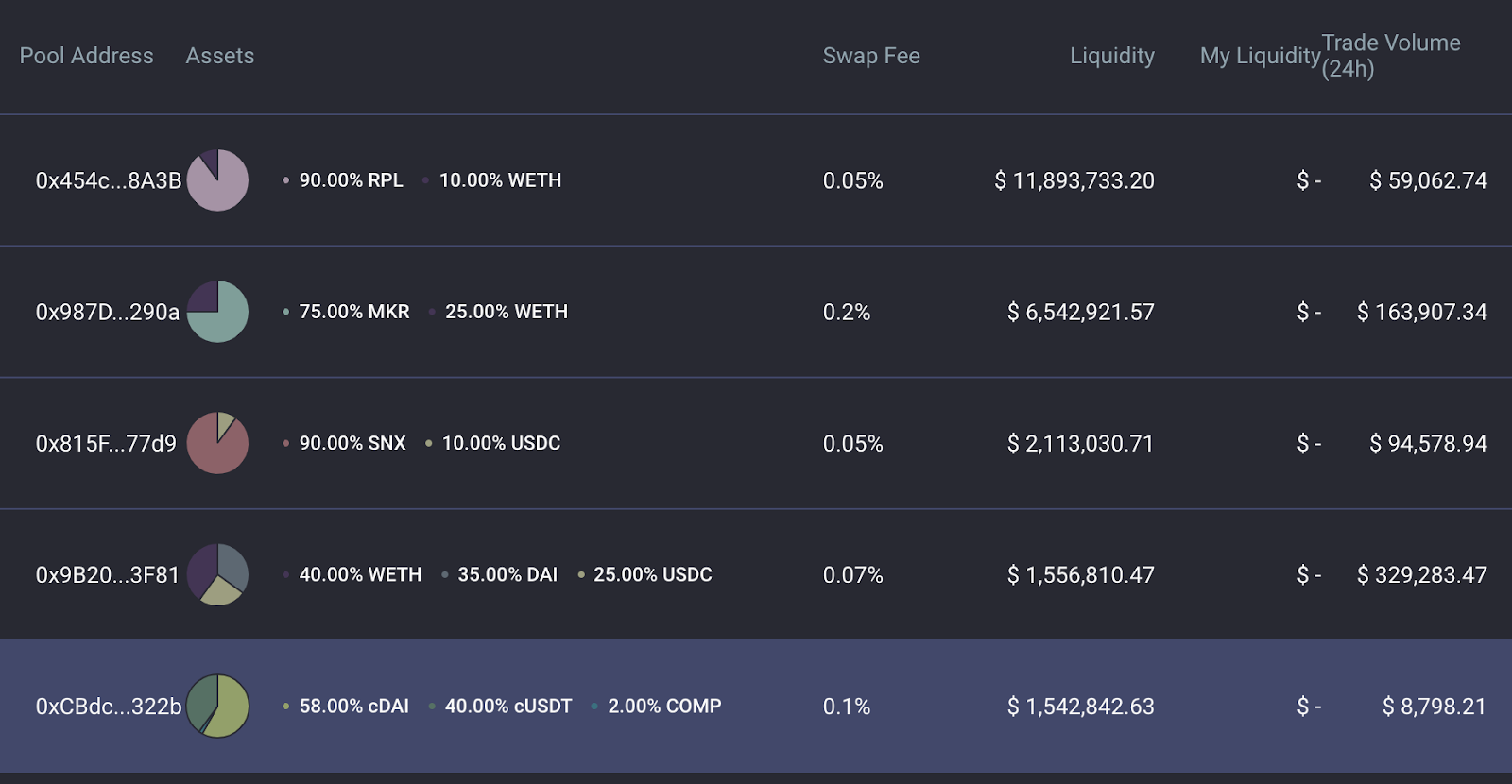The height and width of the screenshot is (784, 1512).
Task: Click the My Liquidity column header
Action: [x=1260, y=56]
